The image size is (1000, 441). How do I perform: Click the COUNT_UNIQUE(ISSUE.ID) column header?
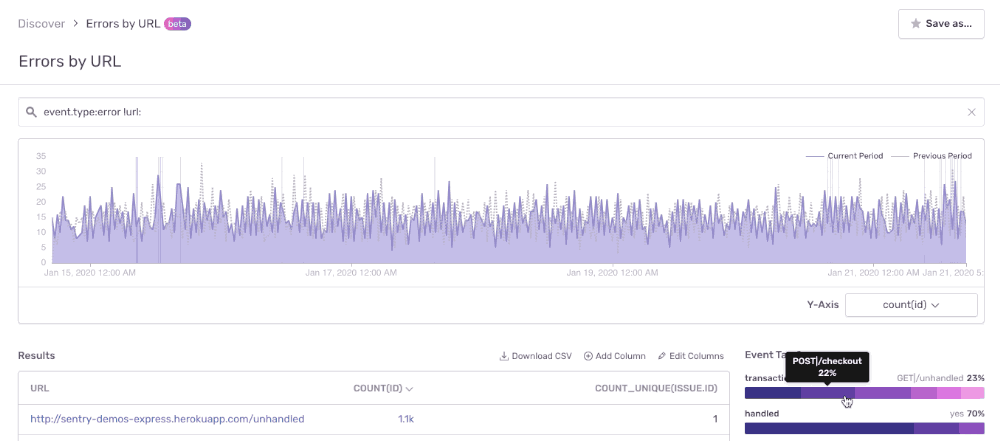tap(656, 388)
